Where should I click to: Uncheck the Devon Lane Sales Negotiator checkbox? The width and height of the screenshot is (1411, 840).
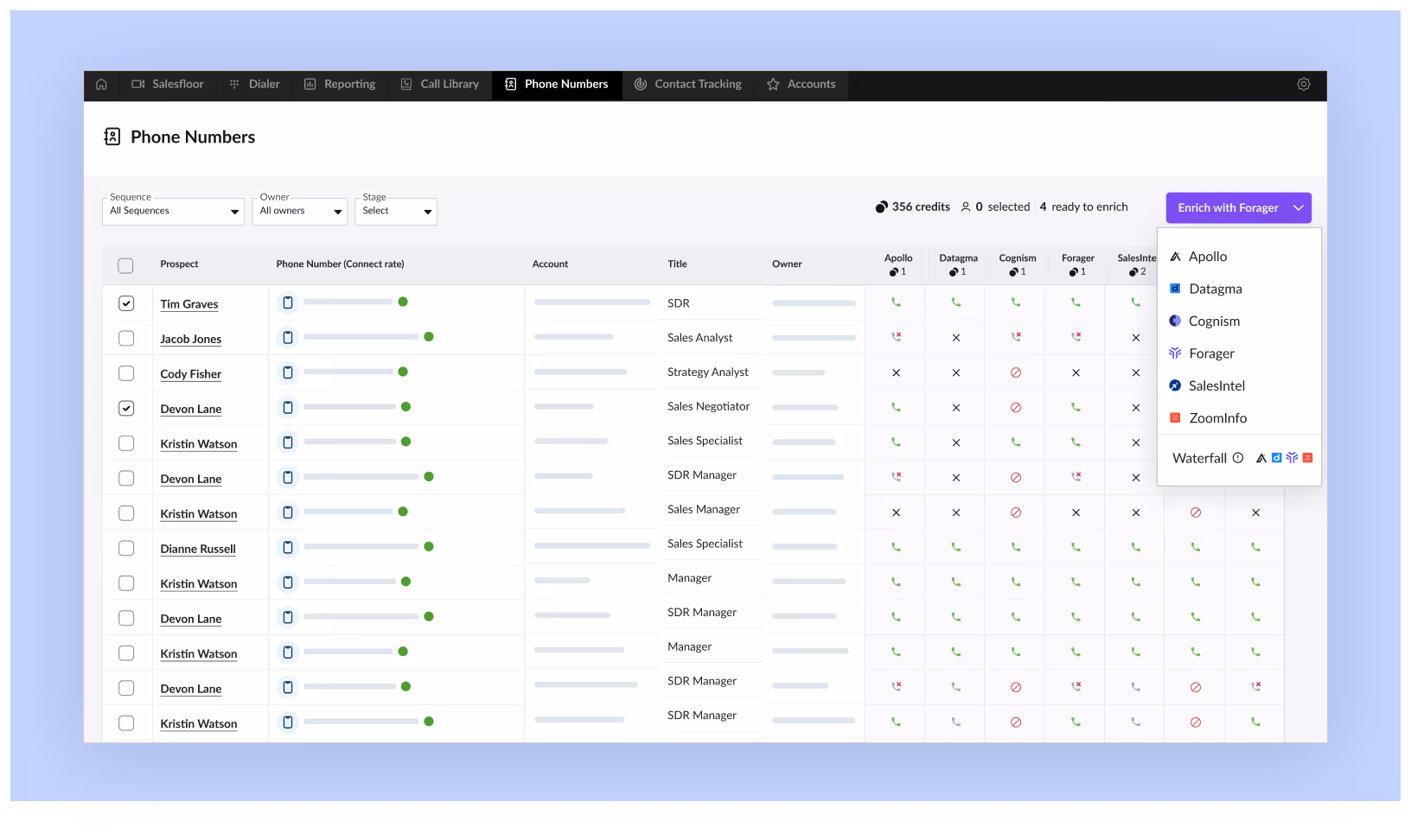(126, 408)
